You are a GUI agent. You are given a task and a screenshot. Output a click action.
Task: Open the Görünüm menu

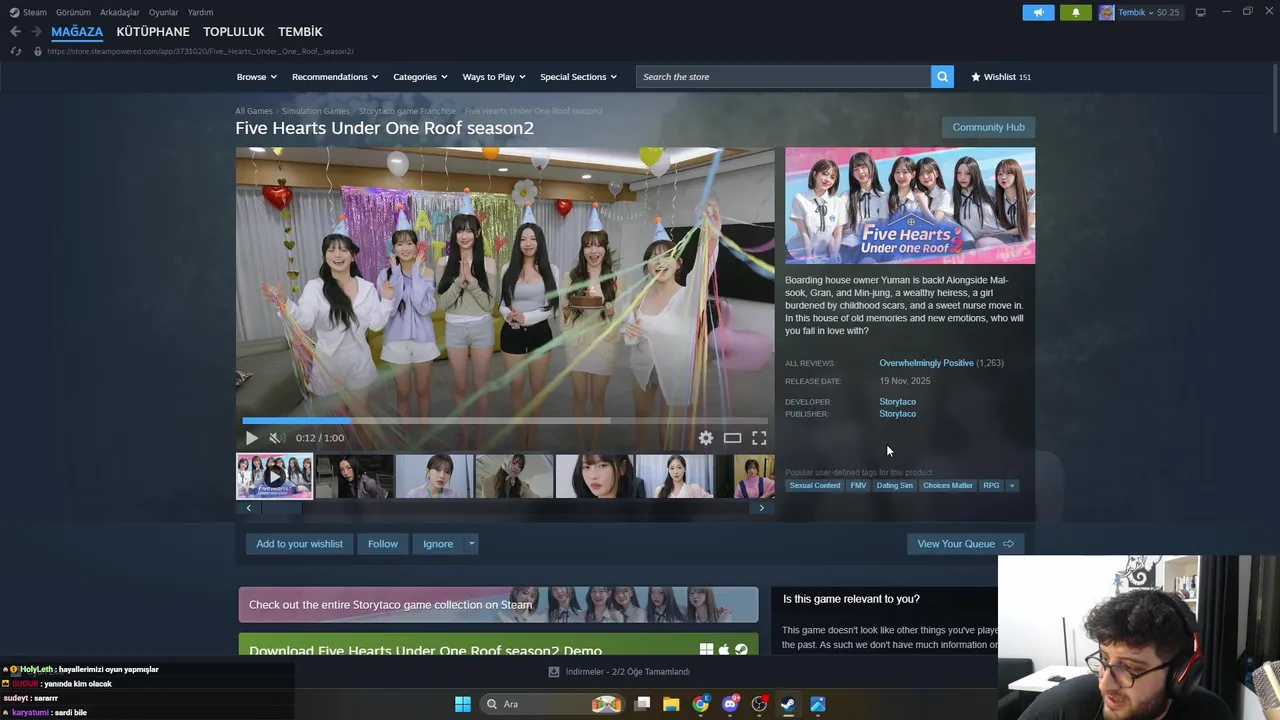pyautogui.click(x=73, y=12)
